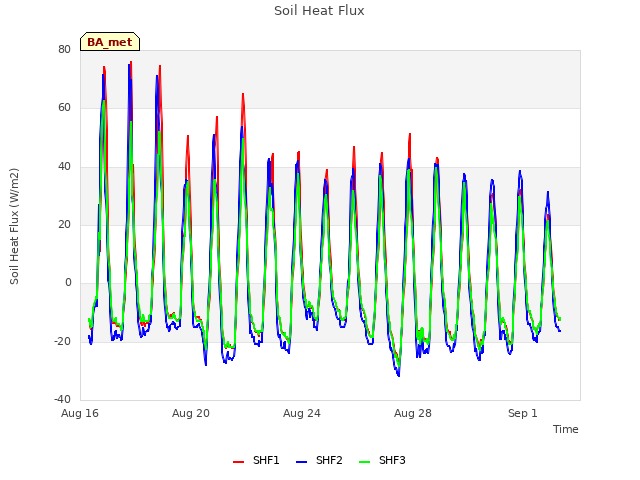The height and width of the screenshot is (480, 640).
Task: Click the Aug 28 x-axis label
Action: coord(413,413)
